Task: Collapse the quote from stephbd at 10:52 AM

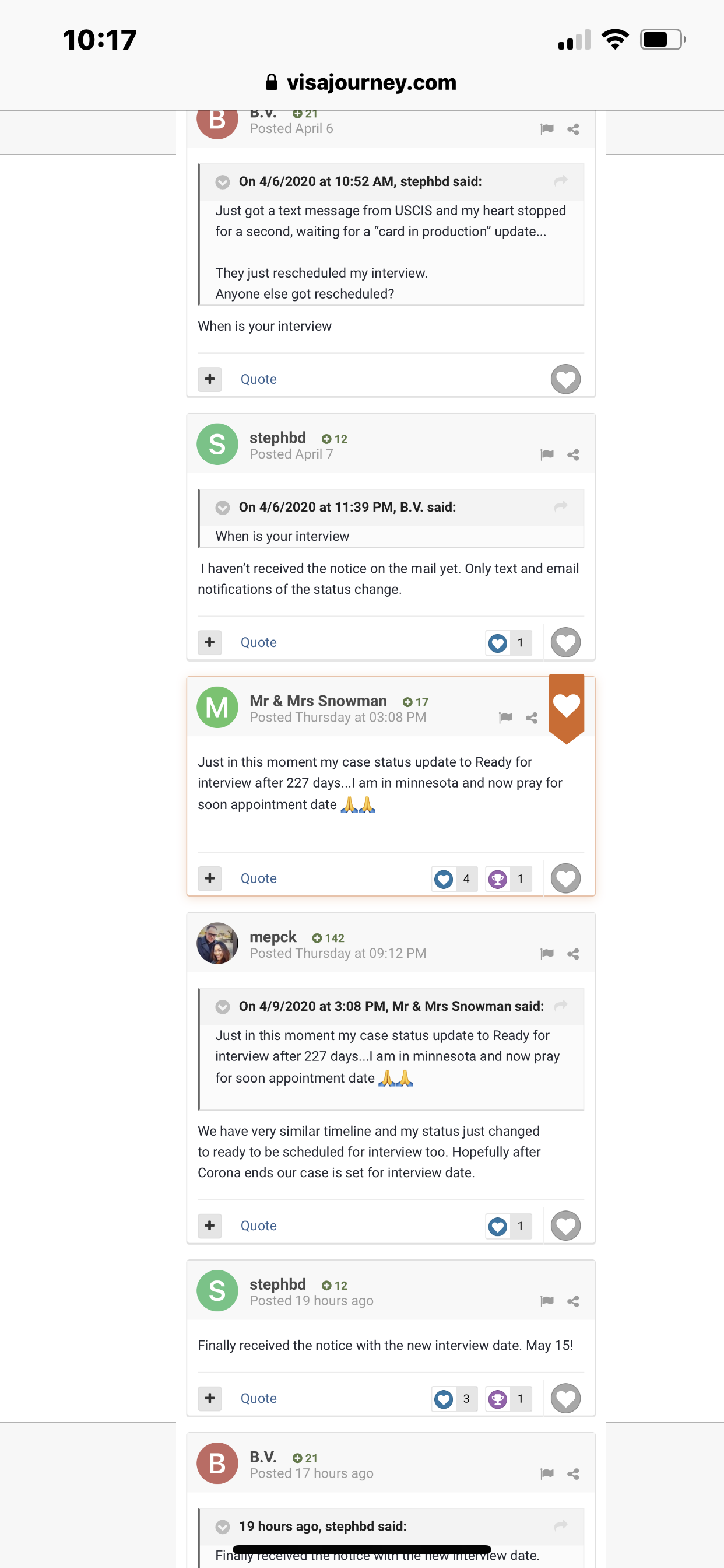Action: pos(223,182)
